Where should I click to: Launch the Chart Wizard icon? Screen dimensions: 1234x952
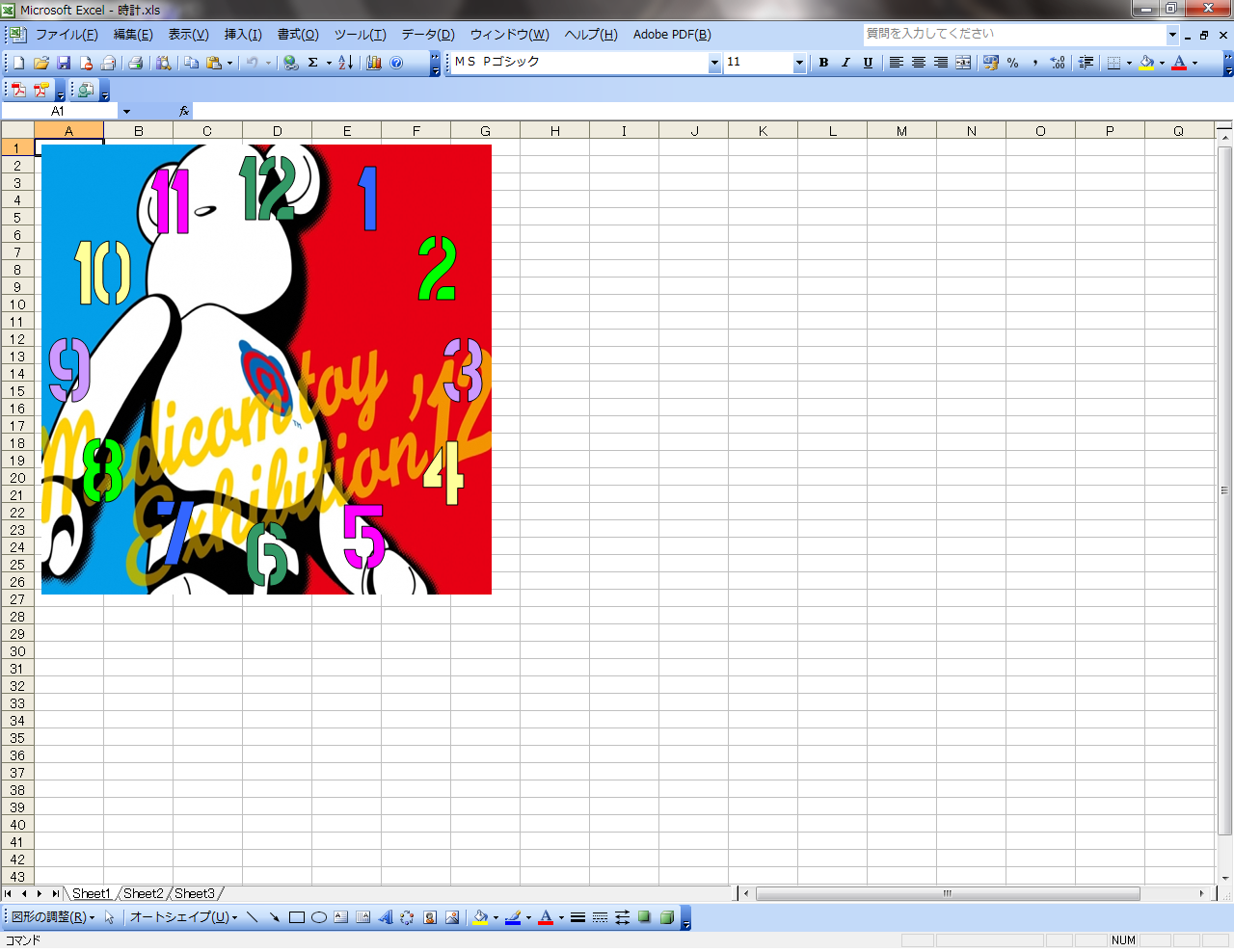pyautogui.click(x=374, y=63)
